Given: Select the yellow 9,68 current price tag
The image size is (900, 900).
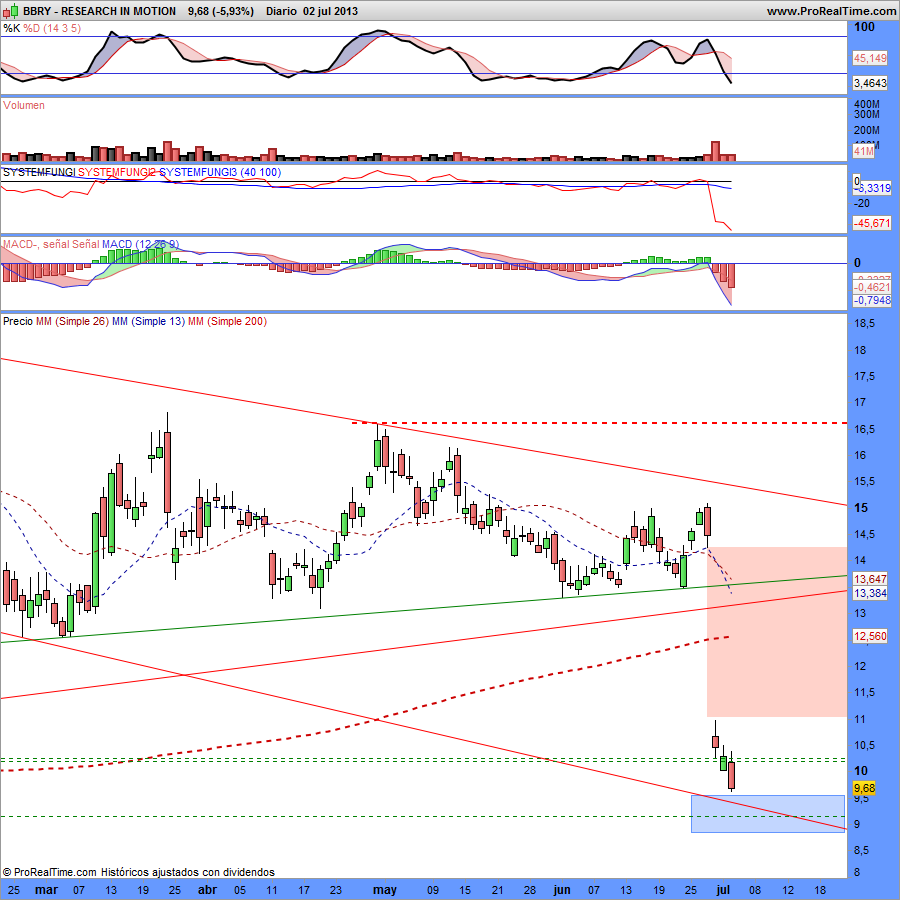Looking at the screenshot, I should (x=864, y=788).
